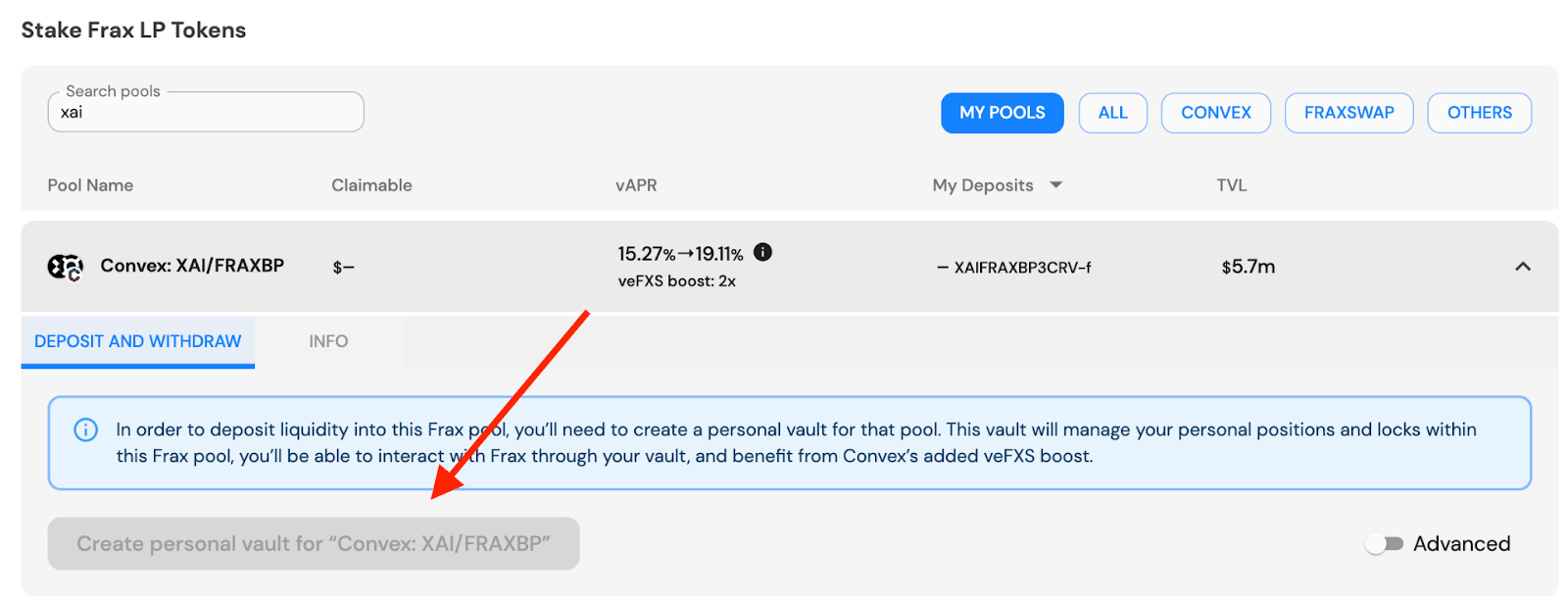Image resolution: width=1568 pixels, height=604 pixels.
Task: Select the DEPOSIT AND WITHDRAW tab
Action: pyautogui.click(x=138, y=341)
